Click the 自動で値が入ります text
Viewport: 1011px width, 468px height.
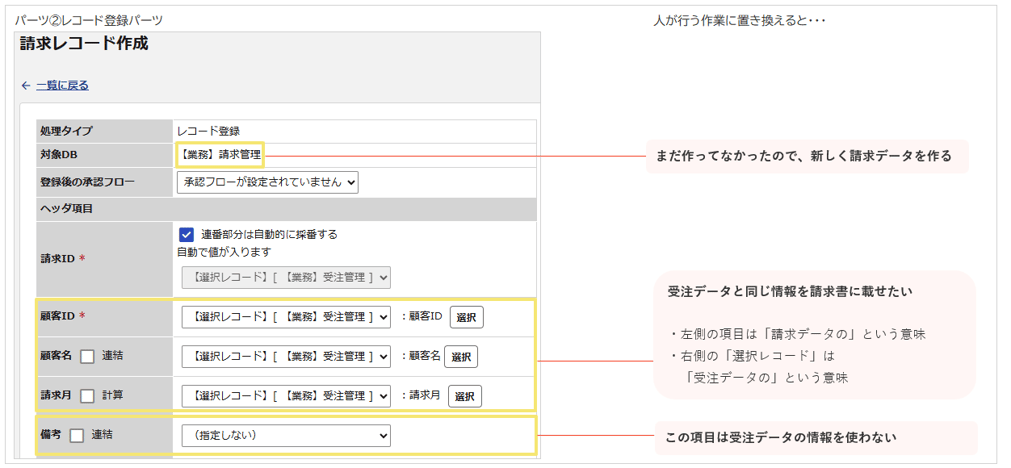(224, 252)
